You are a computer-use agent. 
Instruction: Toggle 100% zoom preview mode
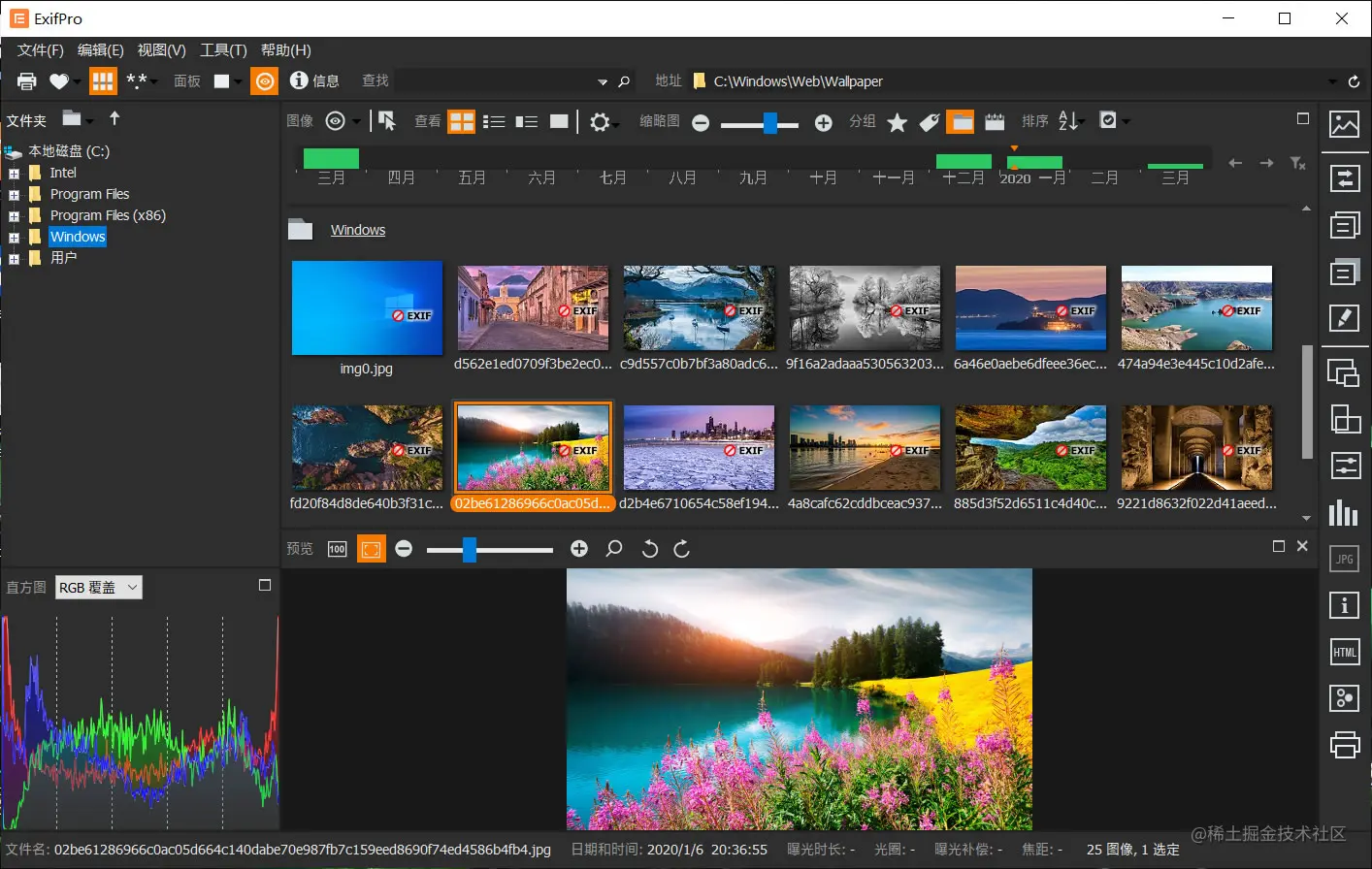[x=337, y=549]
